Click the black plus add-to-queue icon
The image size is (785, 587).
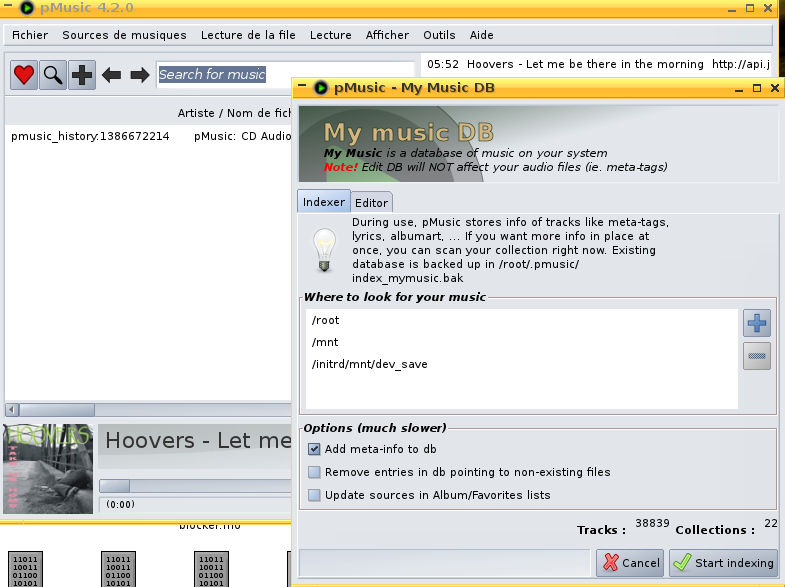click(x=82, y=75)
